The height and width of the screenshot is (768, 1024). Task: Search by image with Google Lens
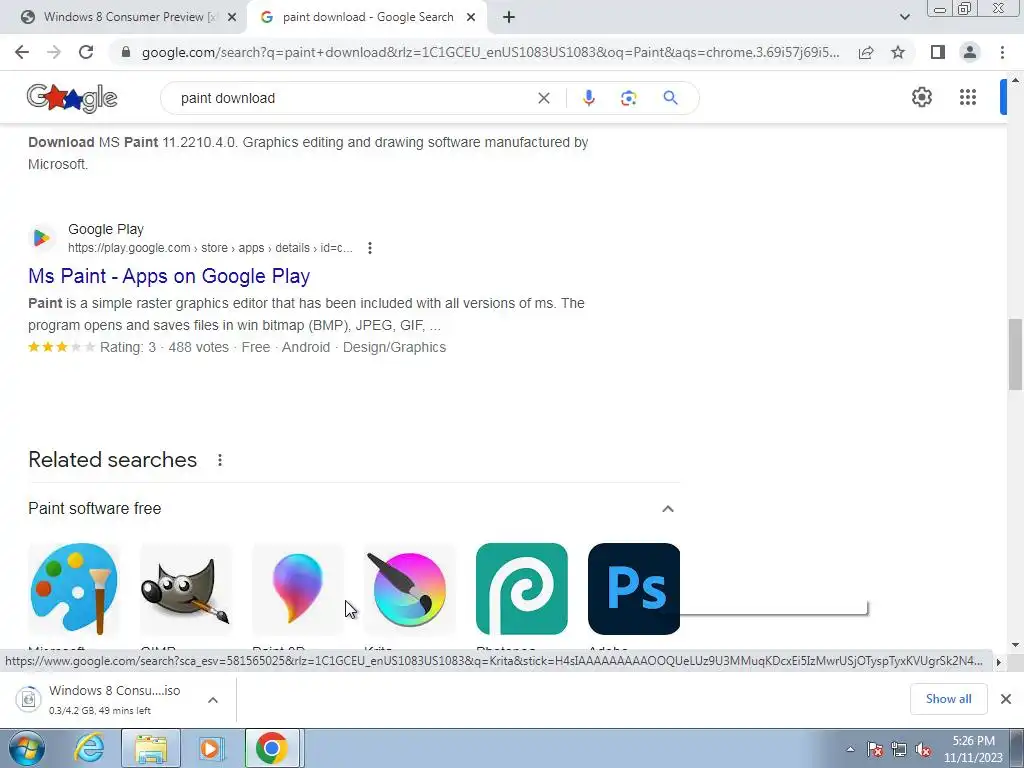[628, 98]
